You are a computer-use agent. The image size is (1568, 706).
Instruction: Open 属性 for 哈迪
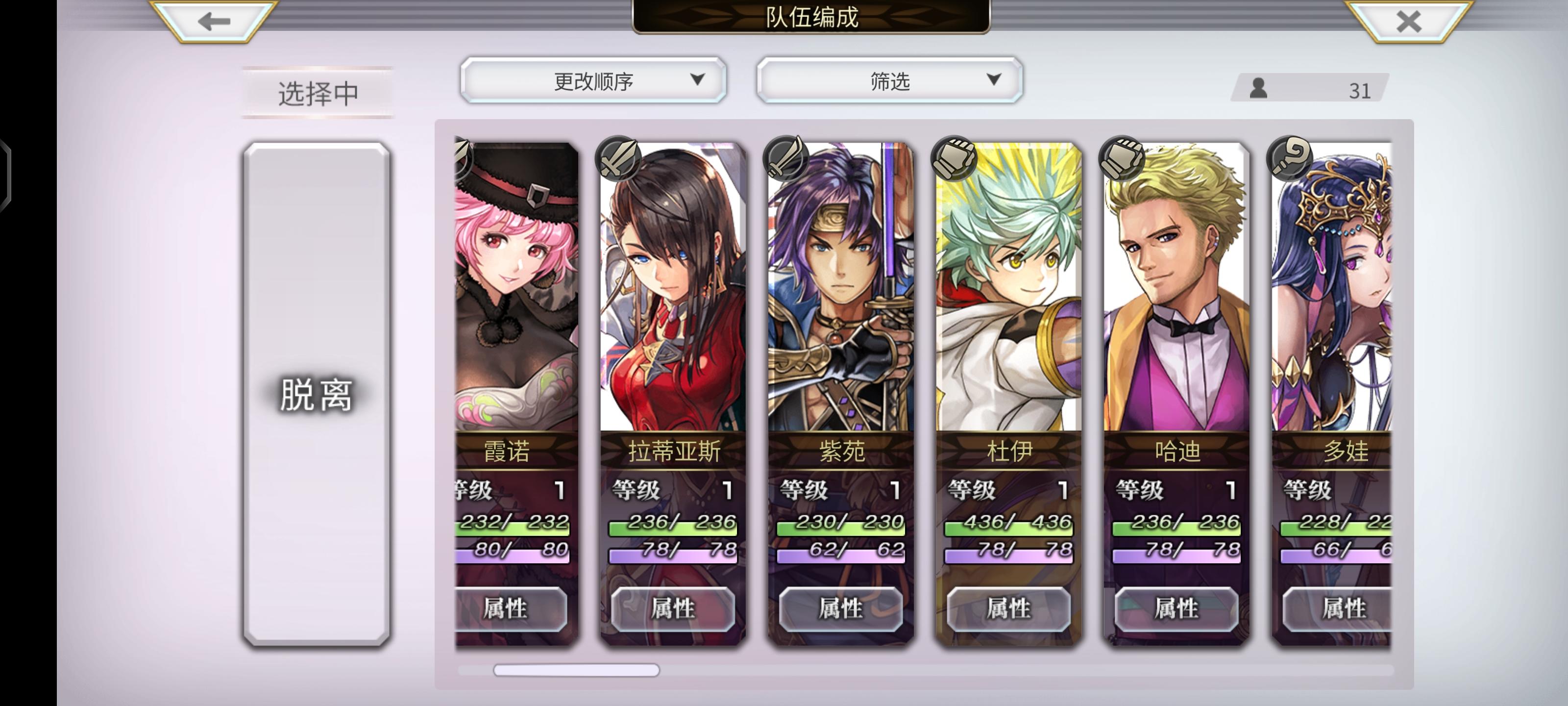[x=1176, y=608]
